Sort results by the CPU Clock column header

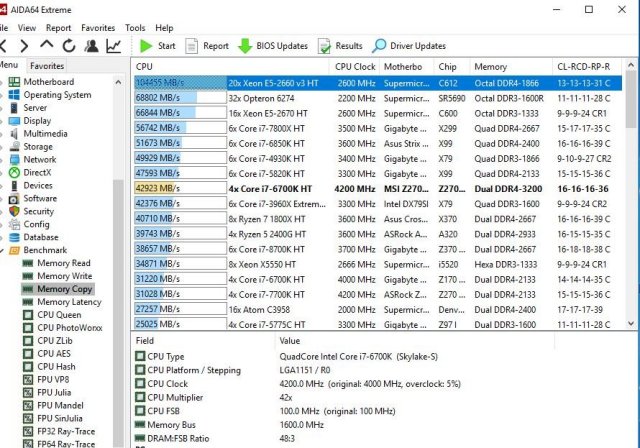[355, 66]
